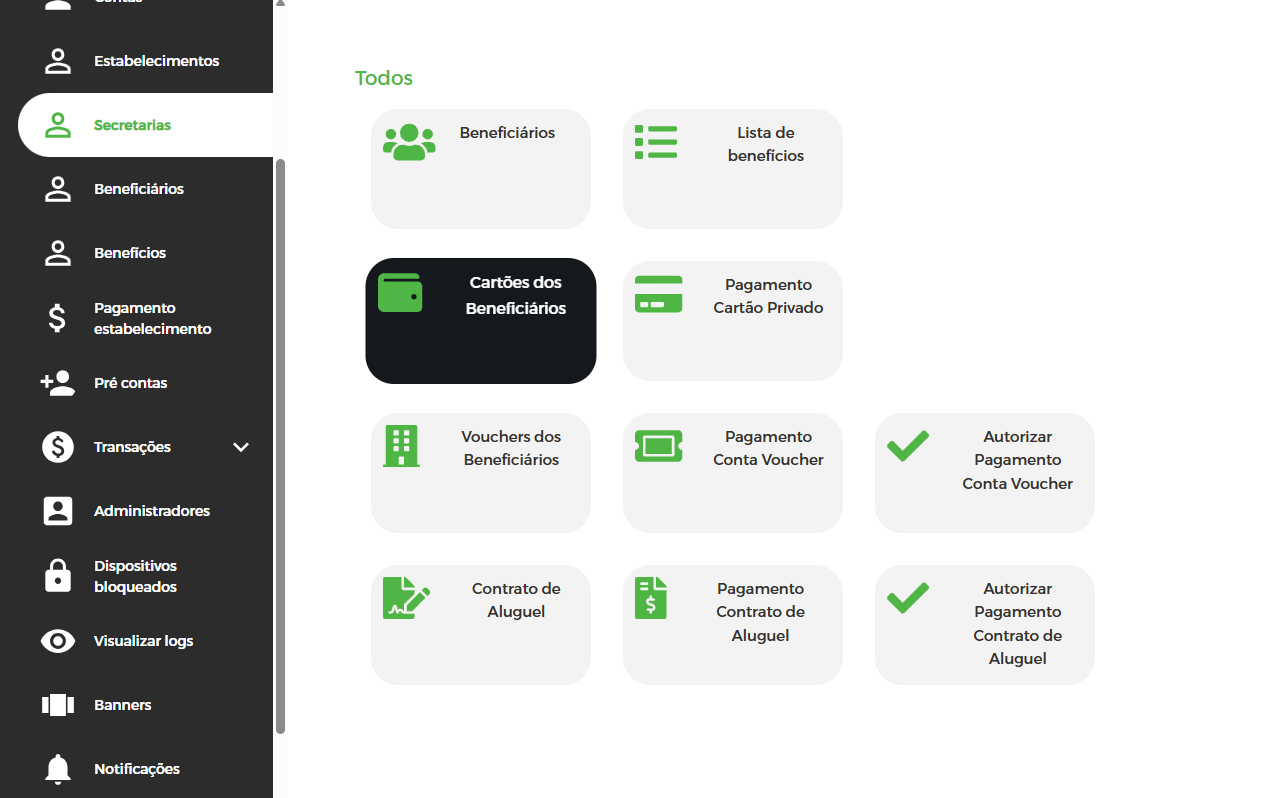This screenshot has width=1279, height=798.
Task: Expand the Transações submenu chevron
Action: click(241, 447)
